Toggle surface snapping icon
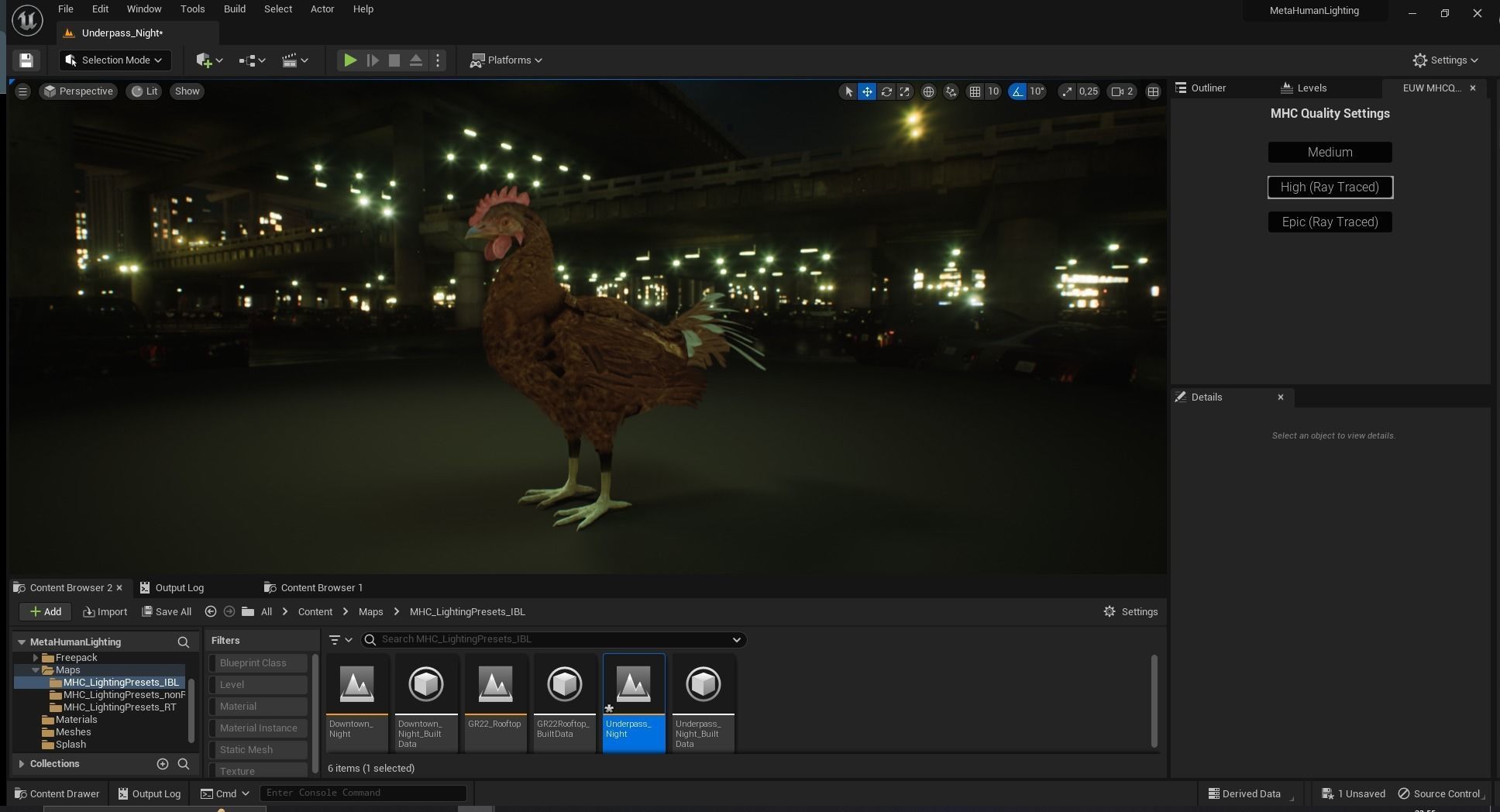Image resolution: width=1500 pixels, height=812 pixels. coord(951,91)
